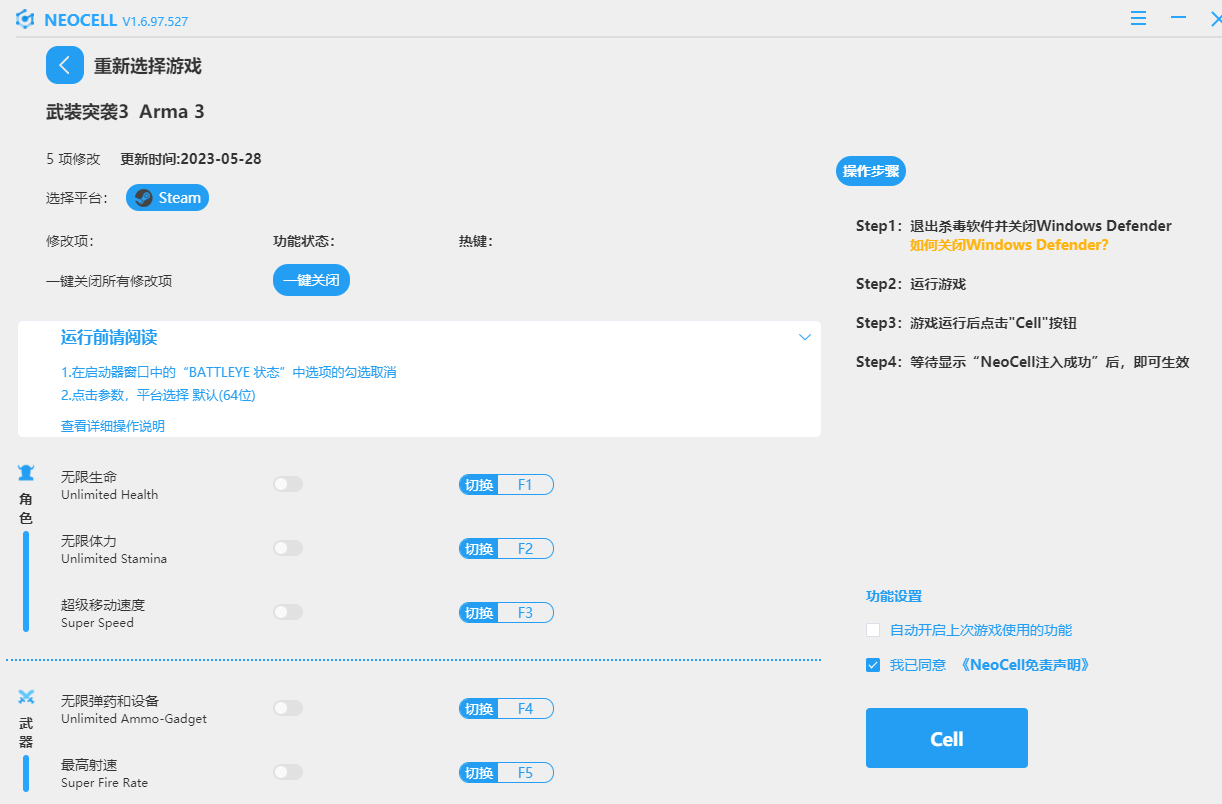Click the 一键关闭 button

point(311,281)
